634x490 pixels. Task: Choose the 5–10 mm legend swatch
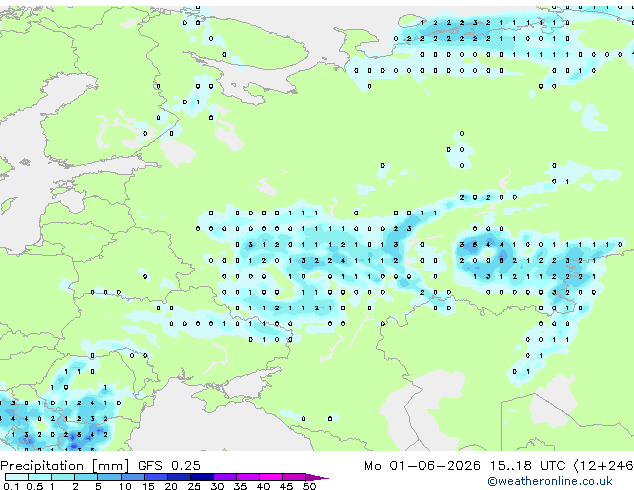[x=110, y=477]
